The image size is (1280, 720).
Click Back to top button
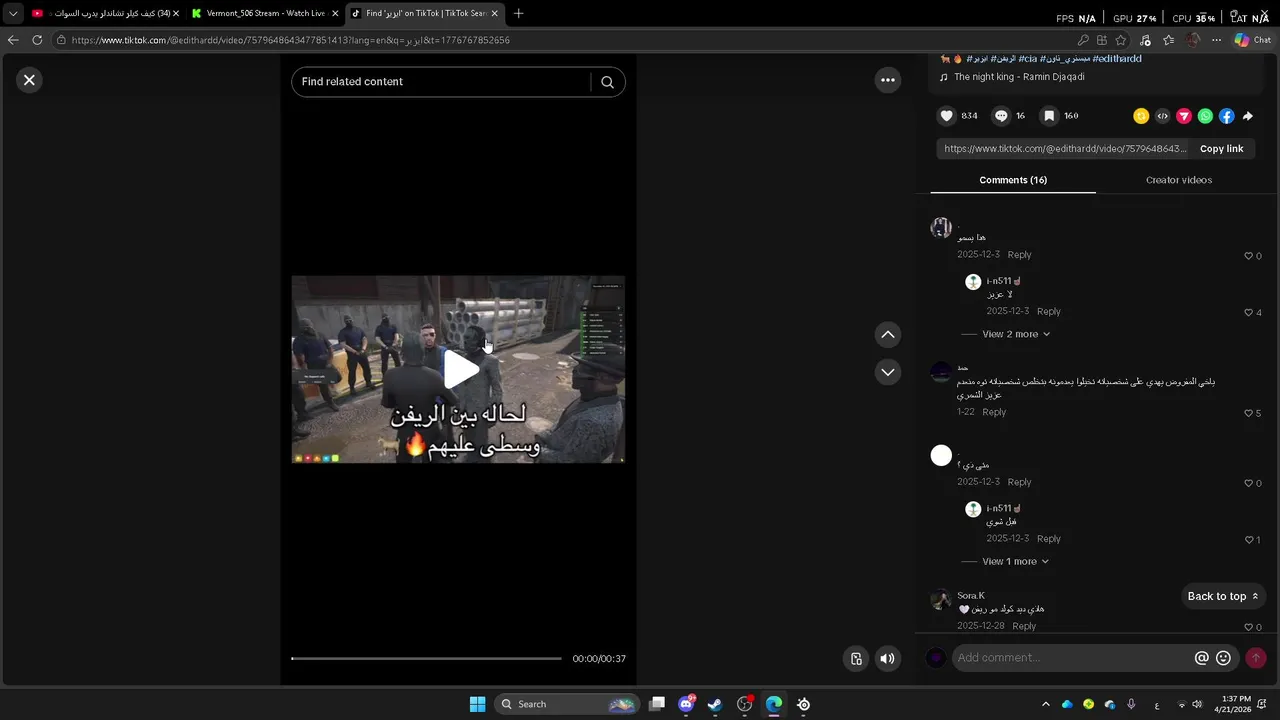(1222, 596)
